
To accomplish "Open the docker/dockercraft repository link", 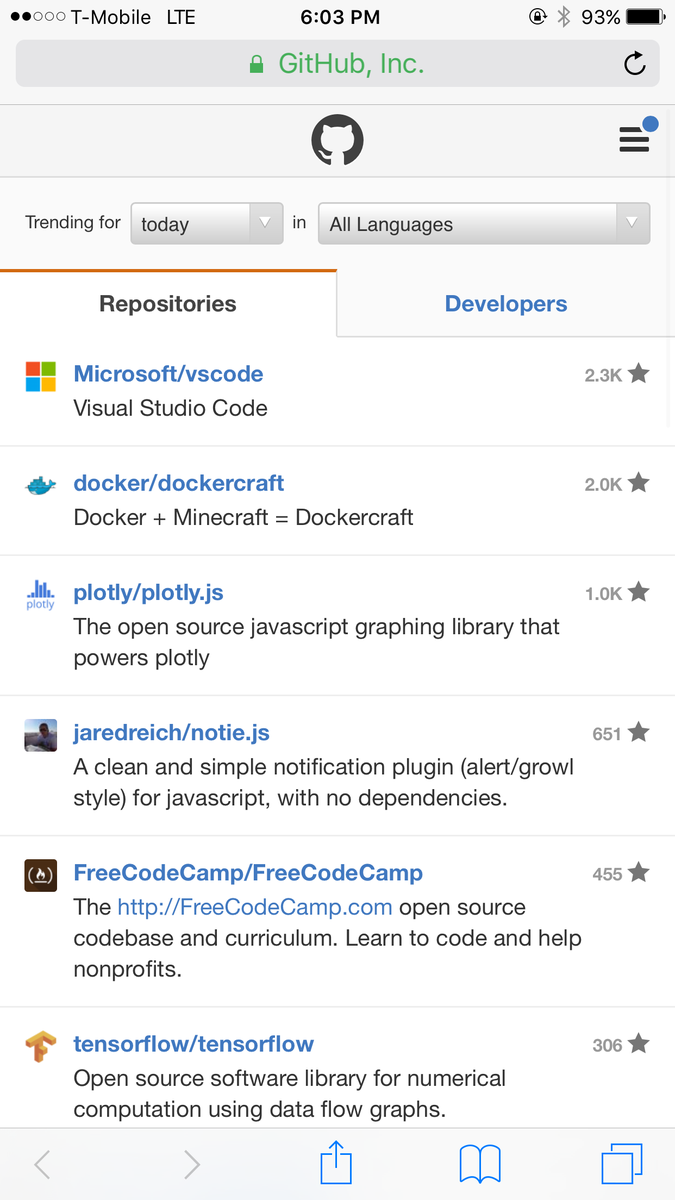I will [179, 483].
